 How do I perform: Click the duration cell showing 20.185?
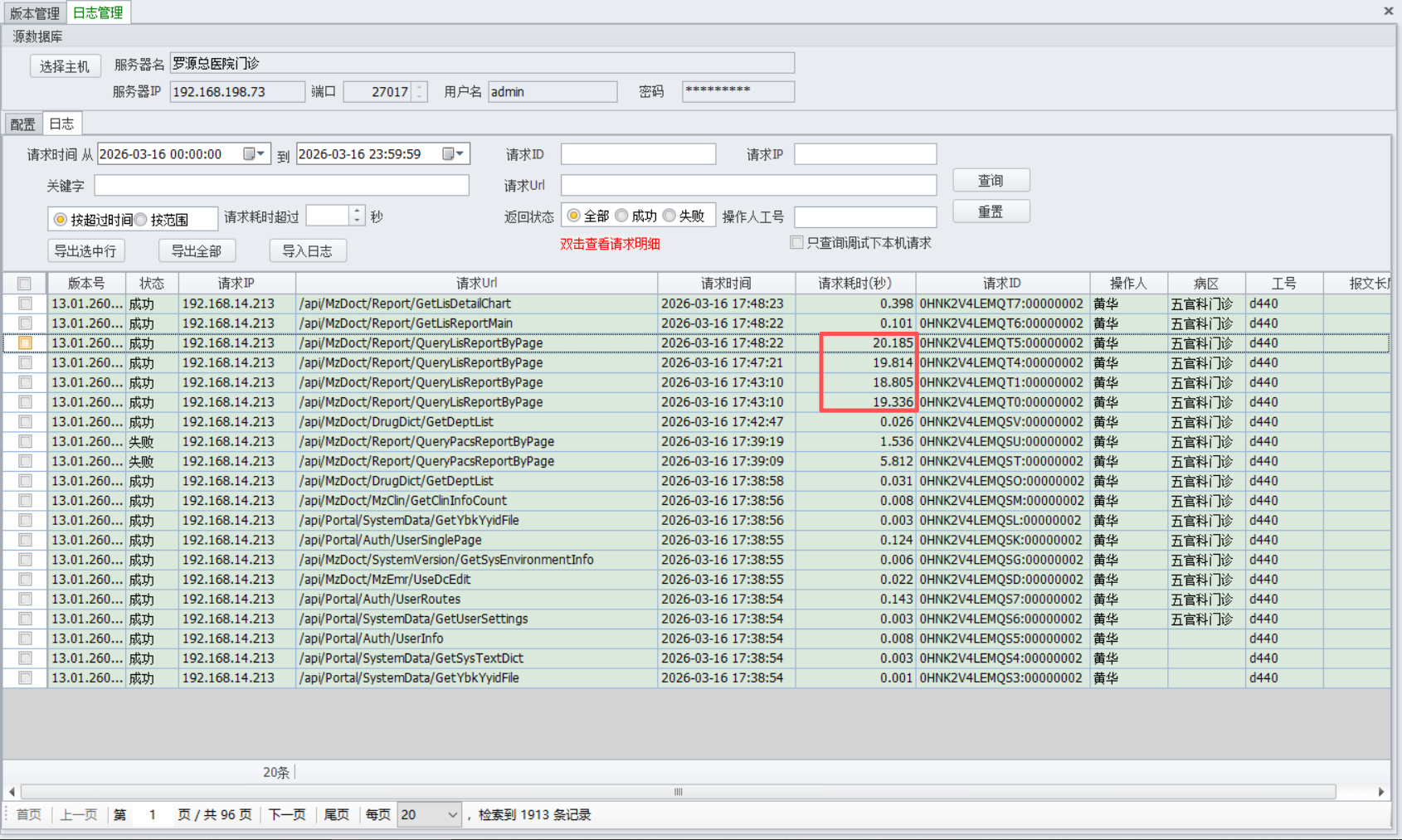pyautogui.click(x=855, y=343)
